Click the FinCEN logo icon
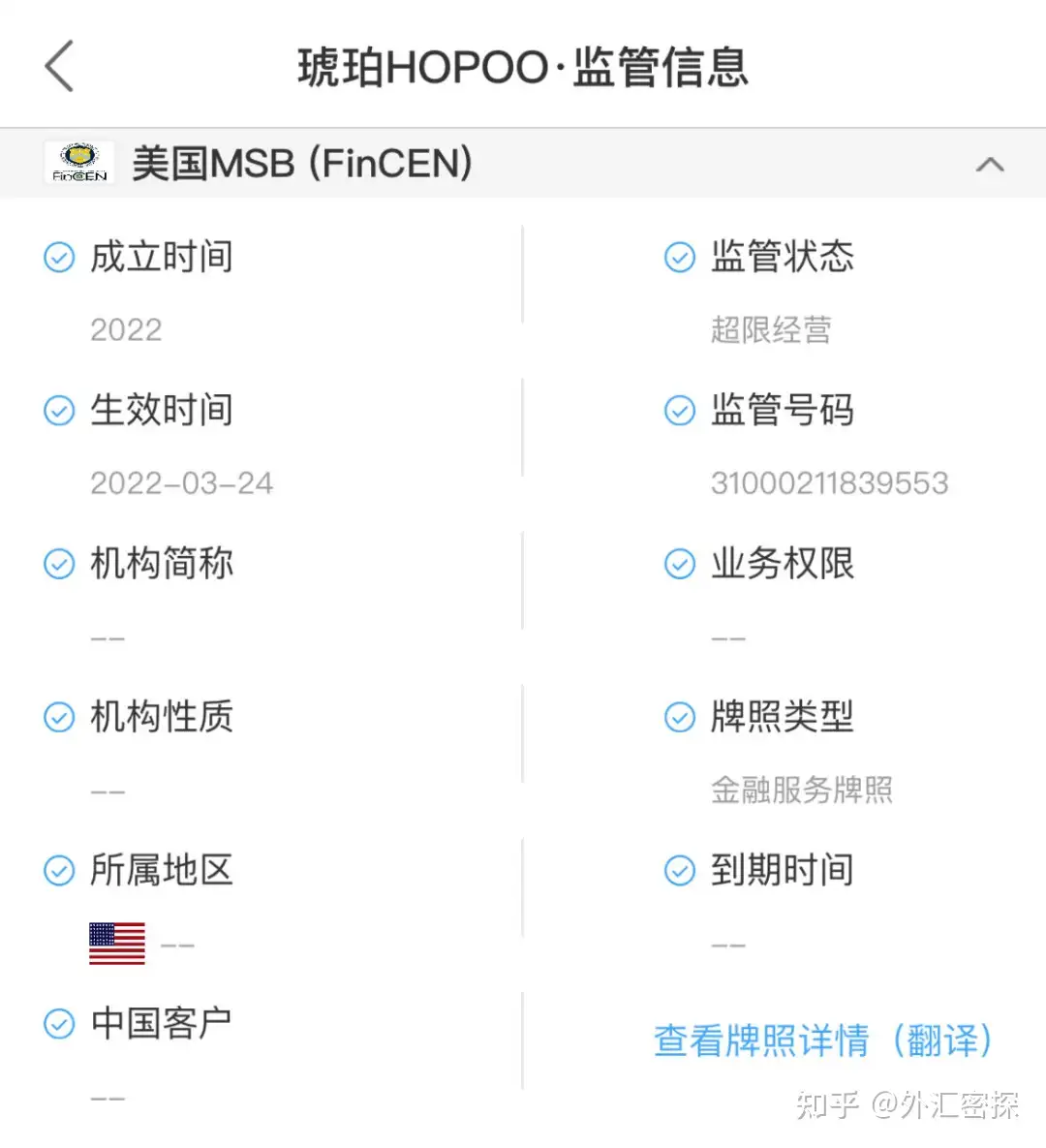Screen dimensions: 1046x1148 point(79,163)
